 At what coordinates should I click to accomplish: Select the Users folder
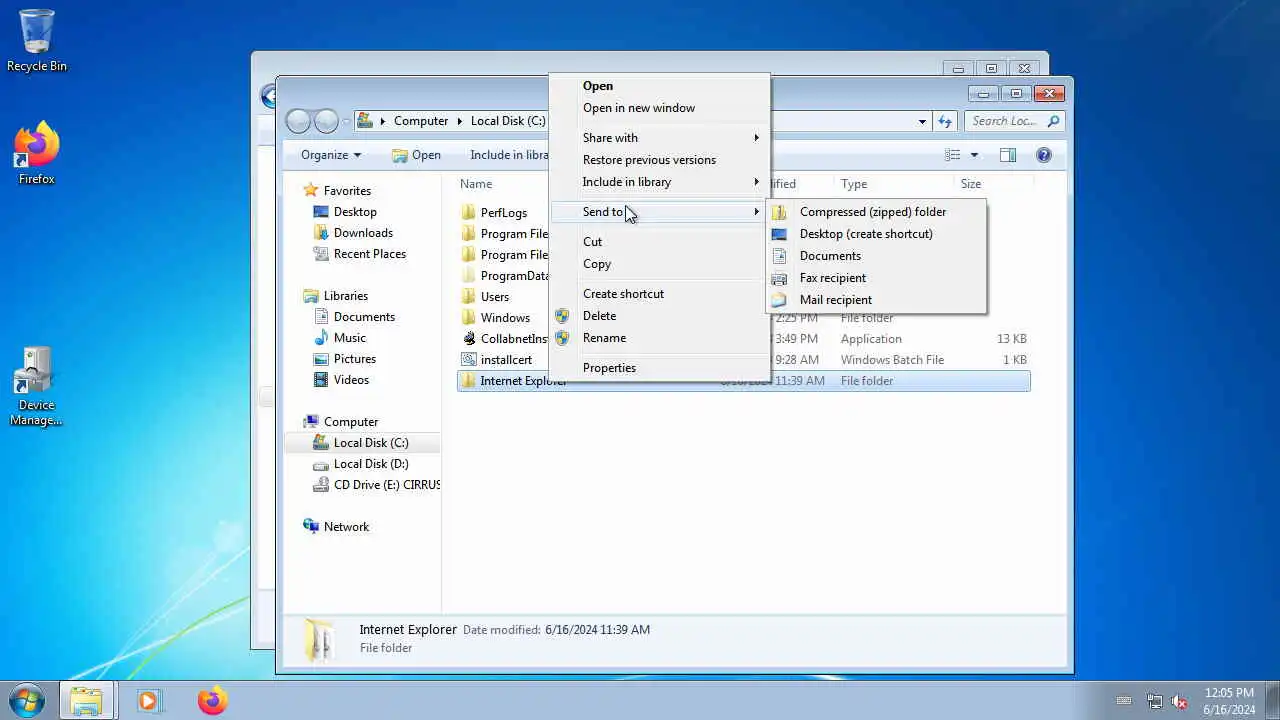click(x=494, y=296)
